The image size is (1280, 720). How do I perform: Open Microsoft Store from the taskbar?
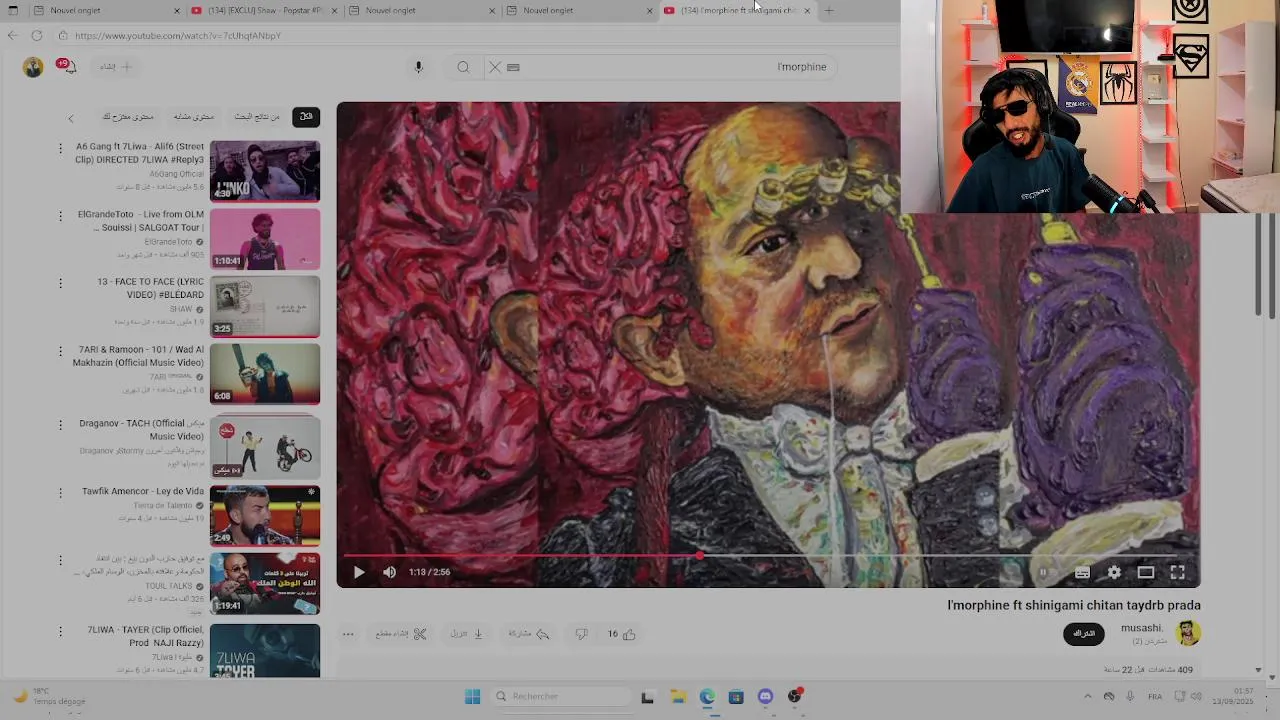coord(736,696)
